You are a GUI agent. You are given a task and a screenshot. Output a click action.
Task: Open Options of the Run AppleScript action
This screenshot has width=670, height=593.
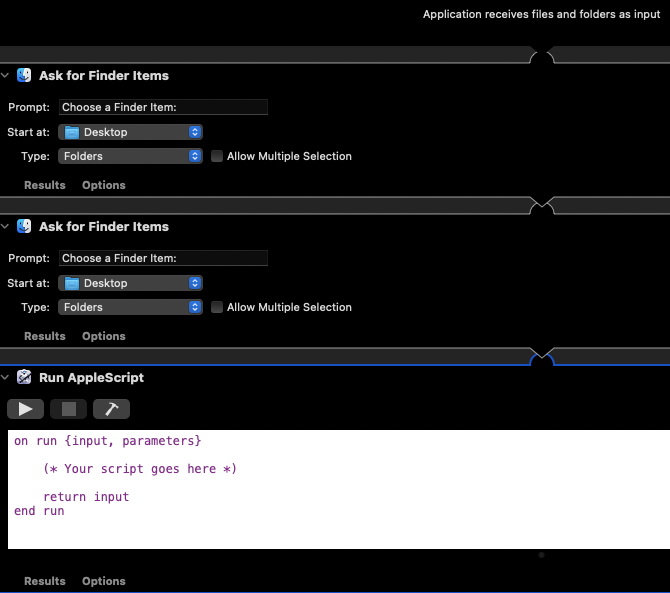click(x=104, y=581)
